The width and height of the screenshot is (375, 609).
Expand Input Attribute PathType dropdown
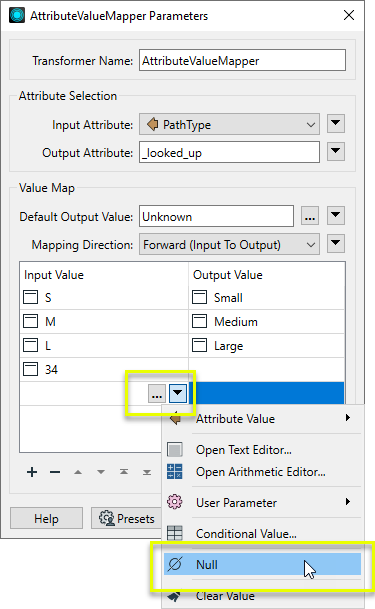229,125
